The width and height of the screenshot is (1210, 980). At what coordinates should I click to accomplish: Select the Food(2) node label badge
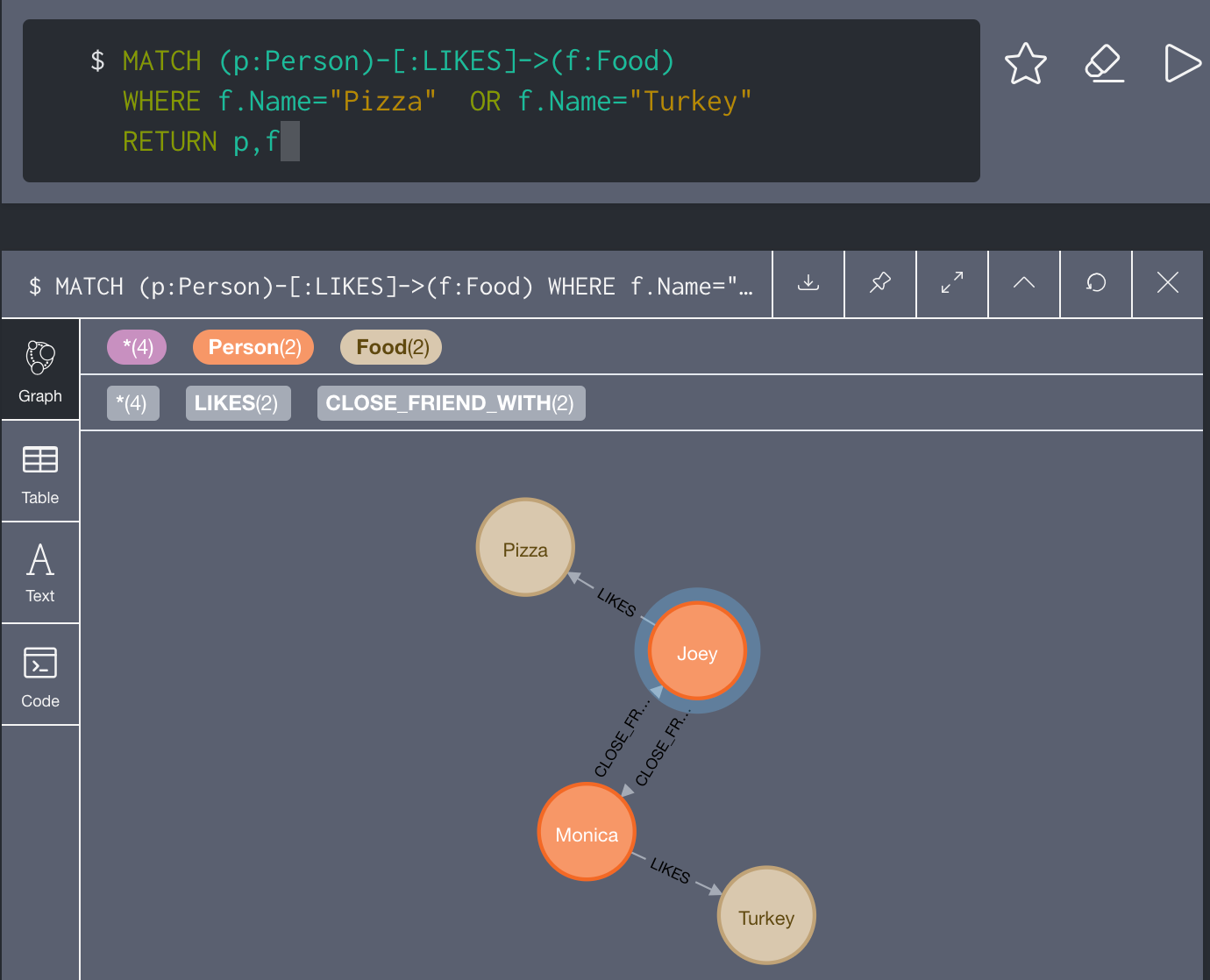(391, 347)
